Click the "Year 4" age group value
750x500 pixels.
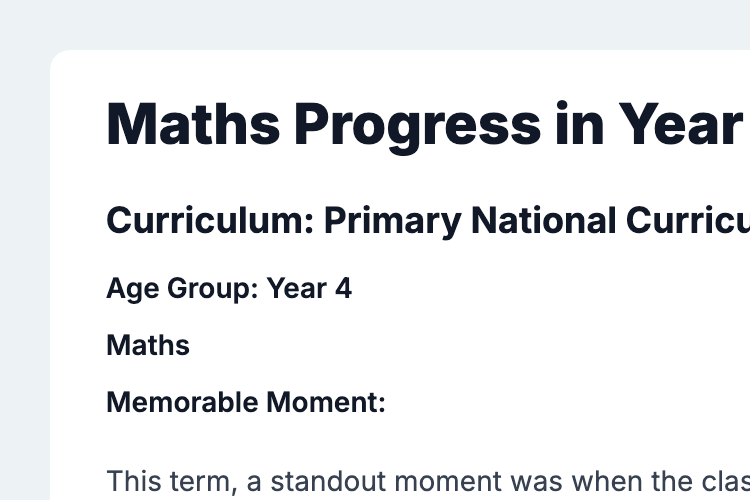pyautogui.click(x=309, y=288)
